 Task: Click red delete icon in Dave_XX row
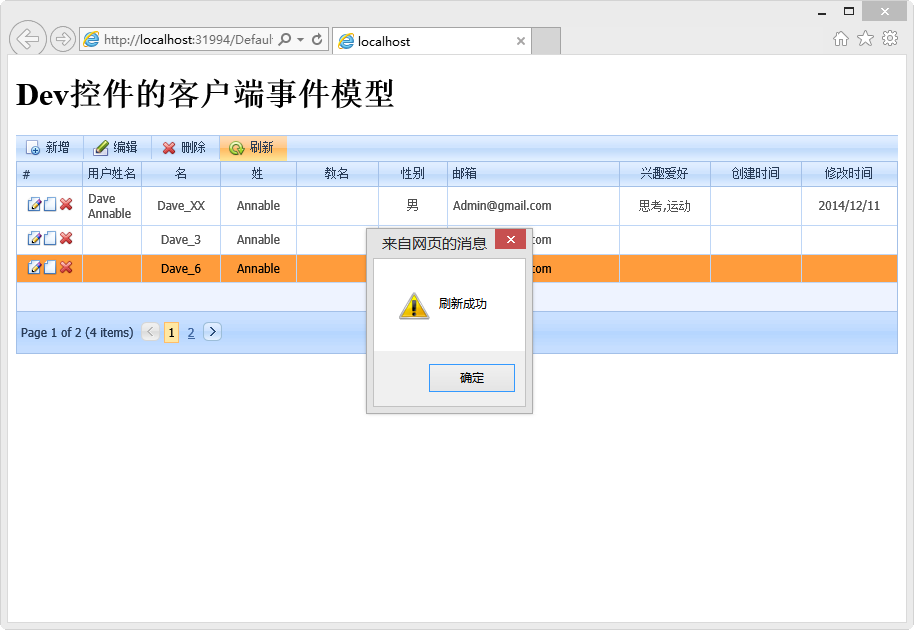point(66,205)
